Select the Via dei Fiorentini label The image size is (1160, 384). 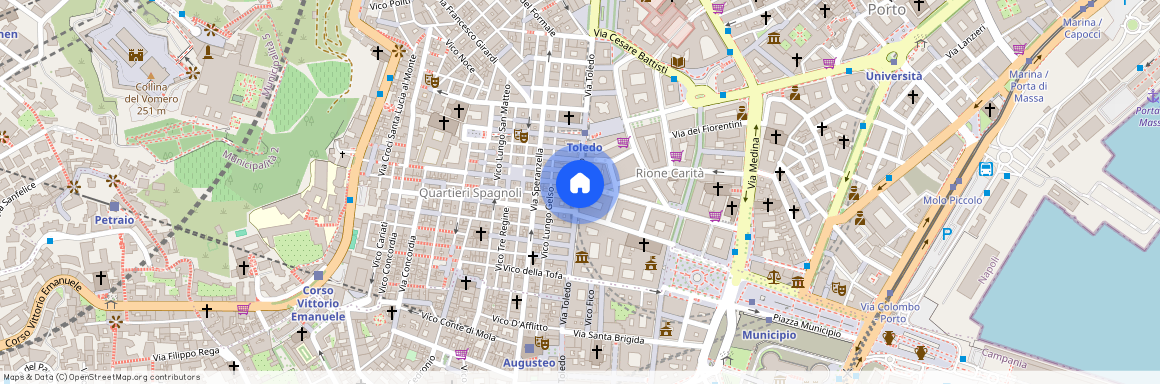pos(706,129)
